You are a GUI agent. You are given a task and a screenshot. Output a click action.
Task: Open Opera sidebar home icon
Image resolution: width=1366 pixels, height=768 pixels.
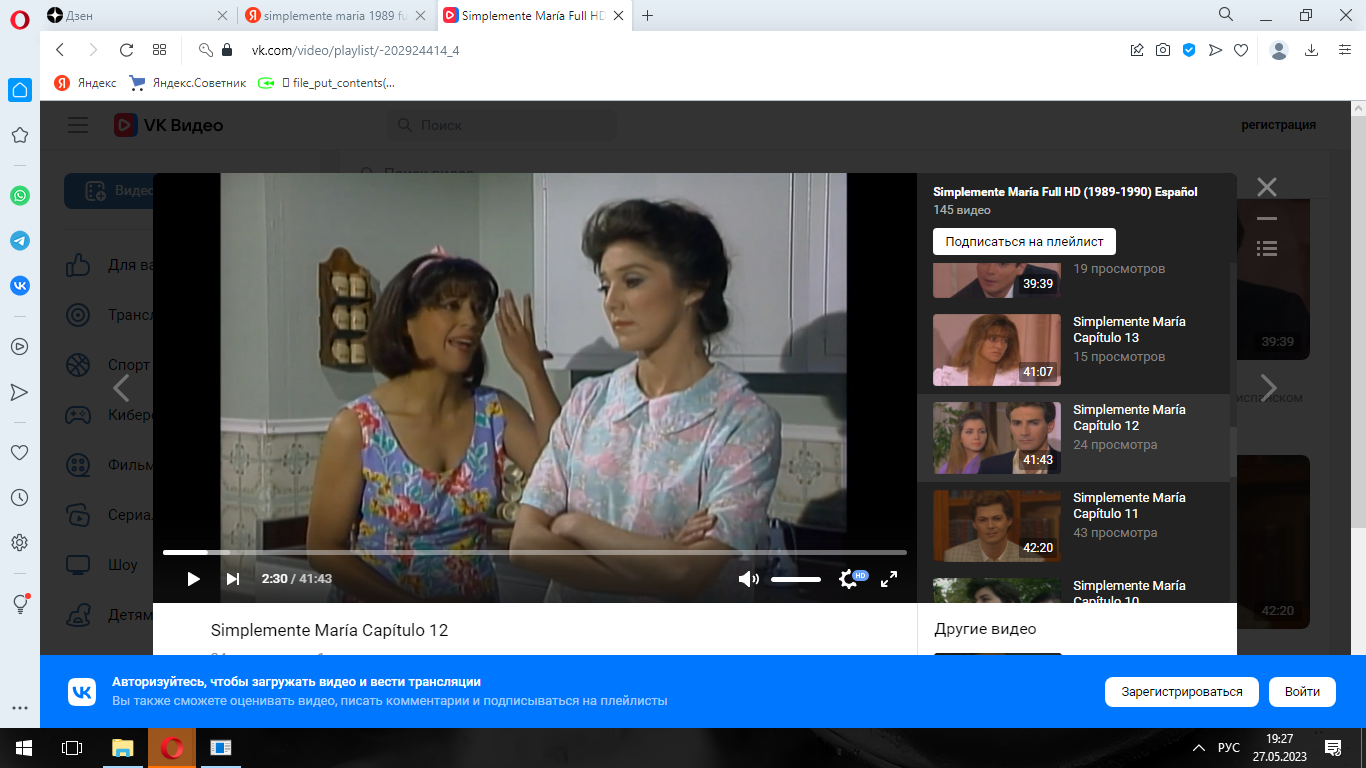(20, 90)
